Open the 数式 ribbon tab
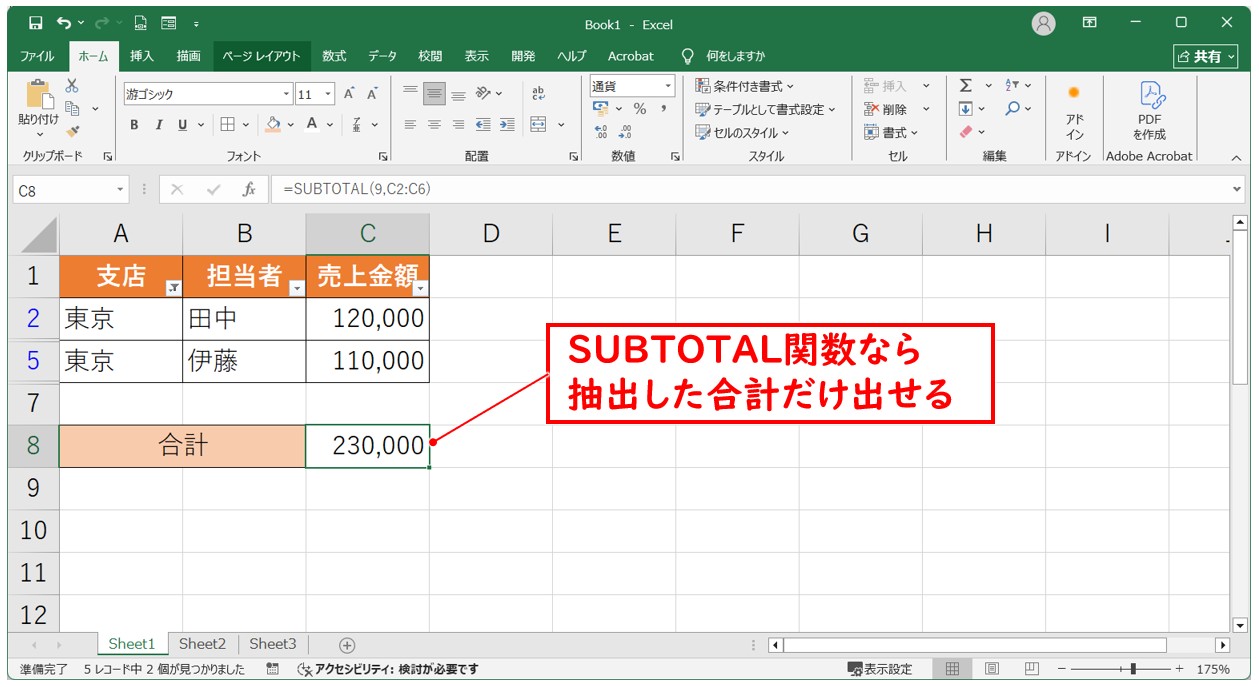Viewport: 1259px width, 687px height. [334, 56]
